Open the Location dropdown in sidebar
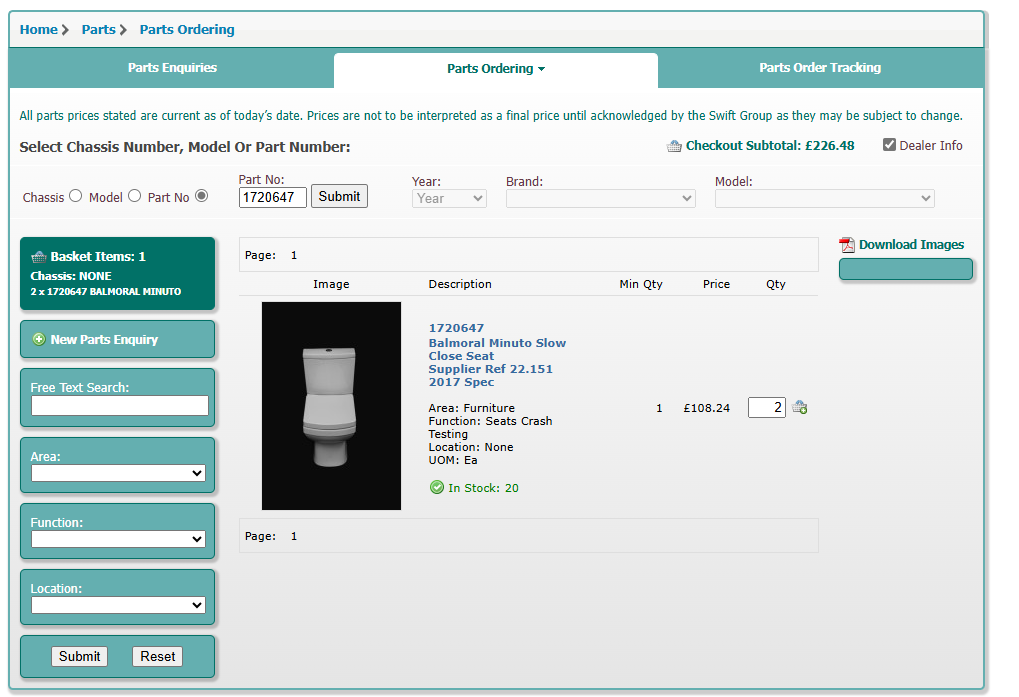Viewport: 1019px width, 697px height. point(118,605)
